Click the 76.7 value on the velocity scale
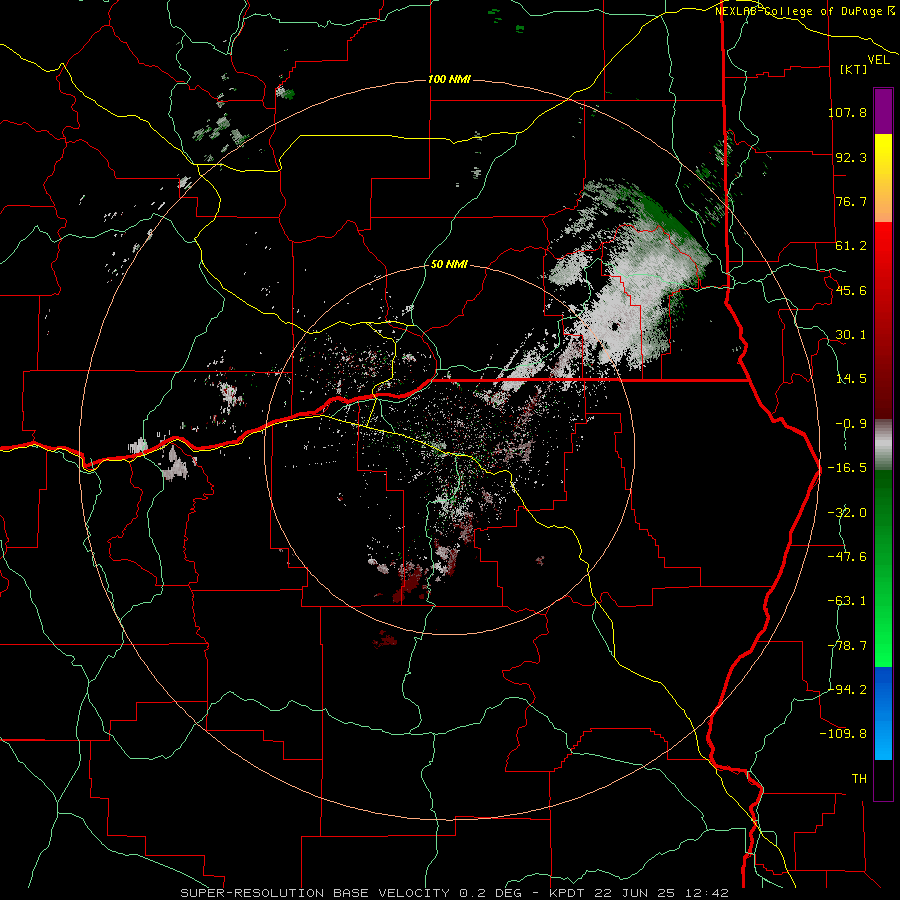Image resolution: width=900 pixels, height=900 pixels. [851, 201]
